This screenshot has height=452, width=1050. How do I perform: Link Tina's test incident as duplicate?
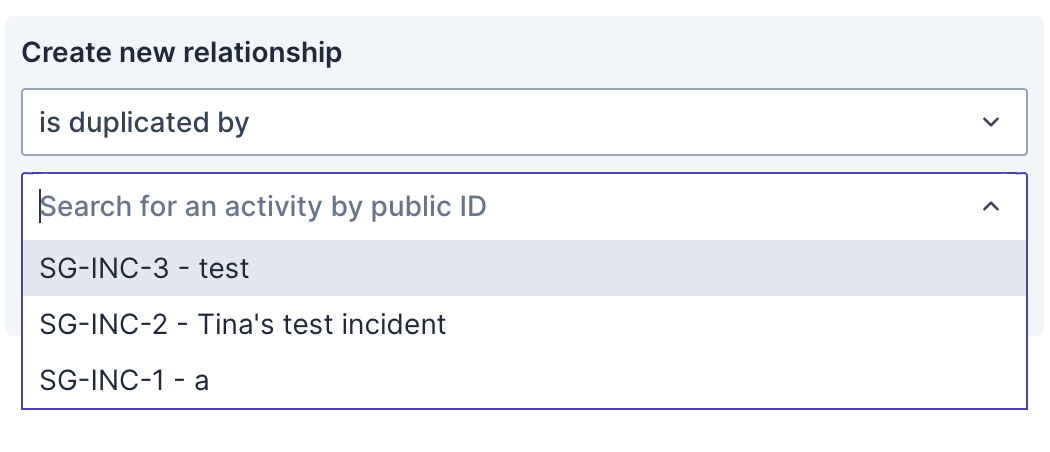(x=243, y=324)
